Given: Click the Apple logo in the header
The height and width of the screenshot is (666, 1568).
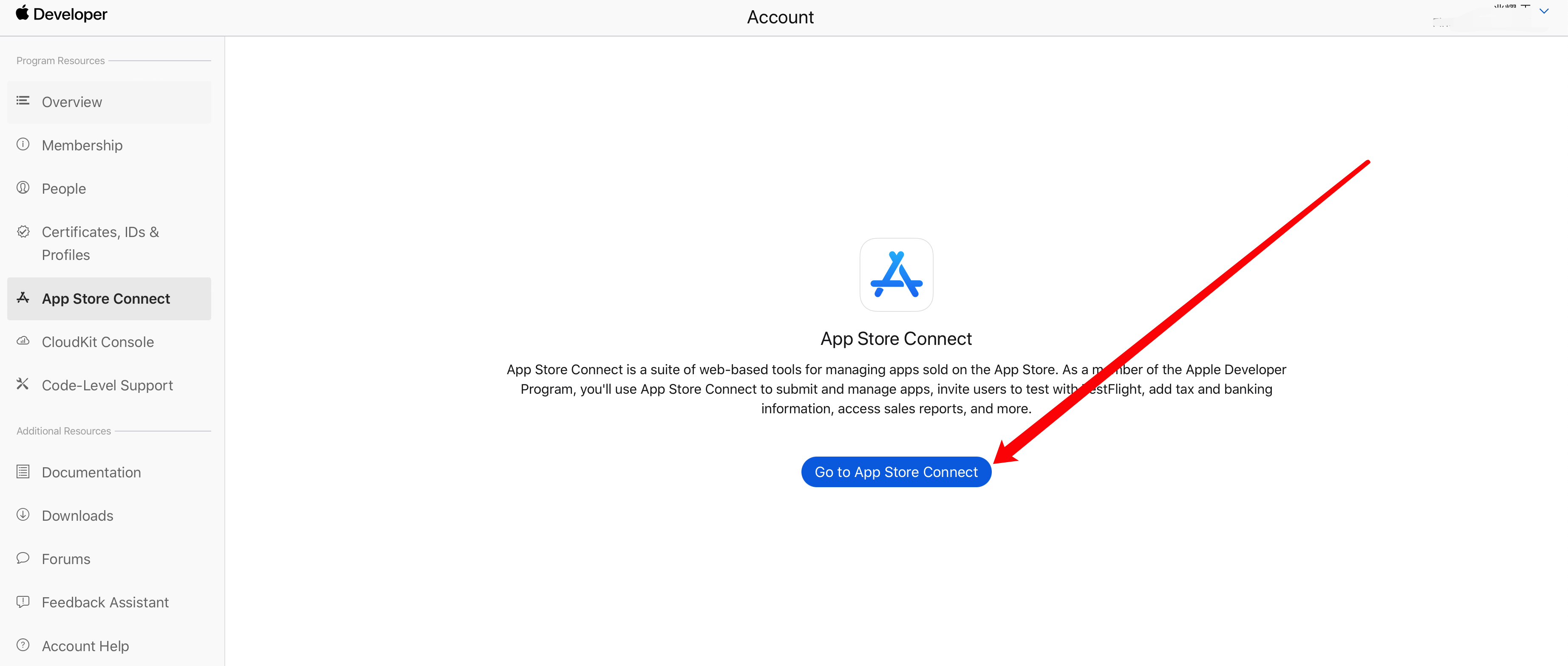Looking at the screenshot, I should tap(23, 14).
